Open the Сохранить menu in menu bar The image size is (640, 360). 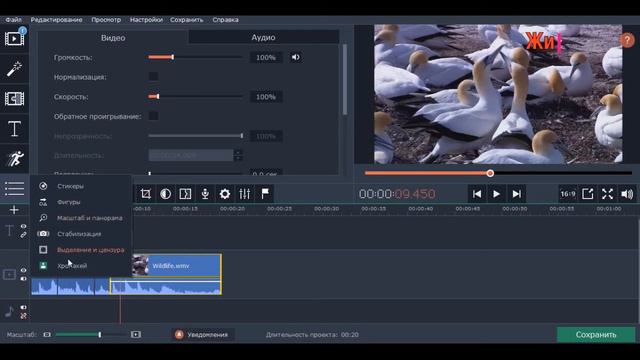point(187,20)
